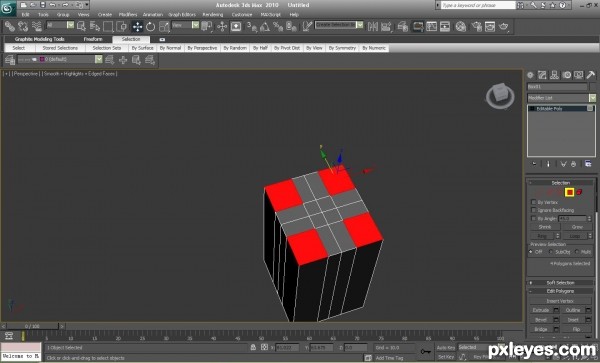Expand the Soft Selection rollout
Viewport: 600px width, 363px height.
click(560, 283)
